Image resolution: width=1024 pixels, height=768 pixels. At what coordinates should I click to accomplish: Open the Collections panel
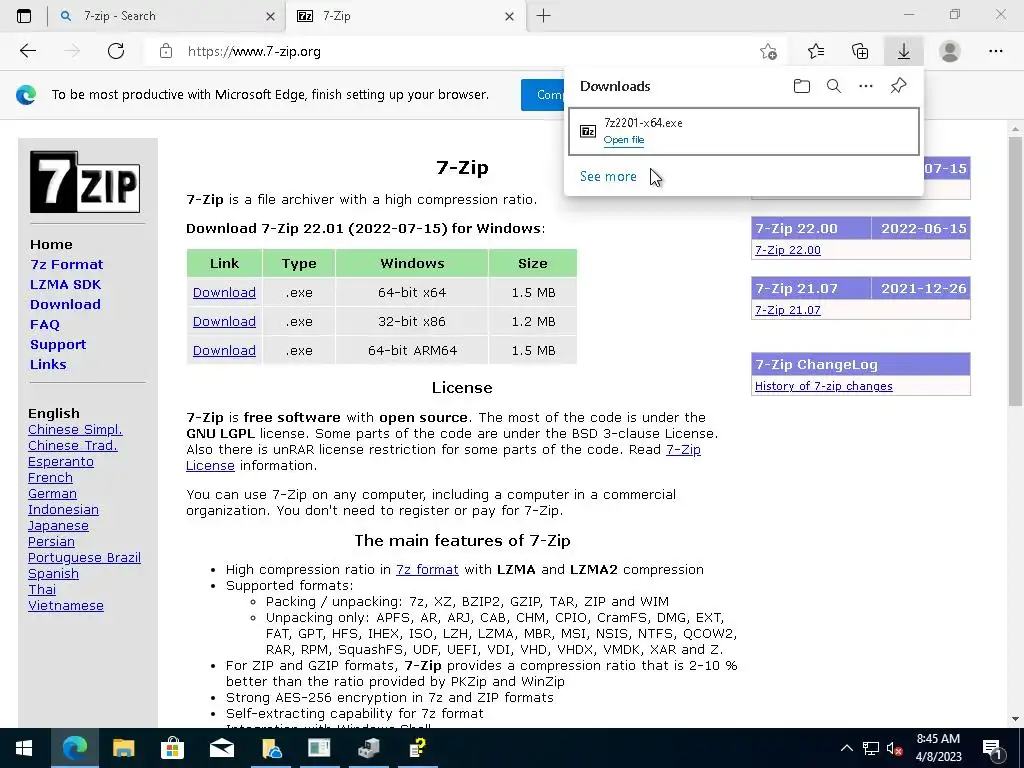[x=860, y=51]
